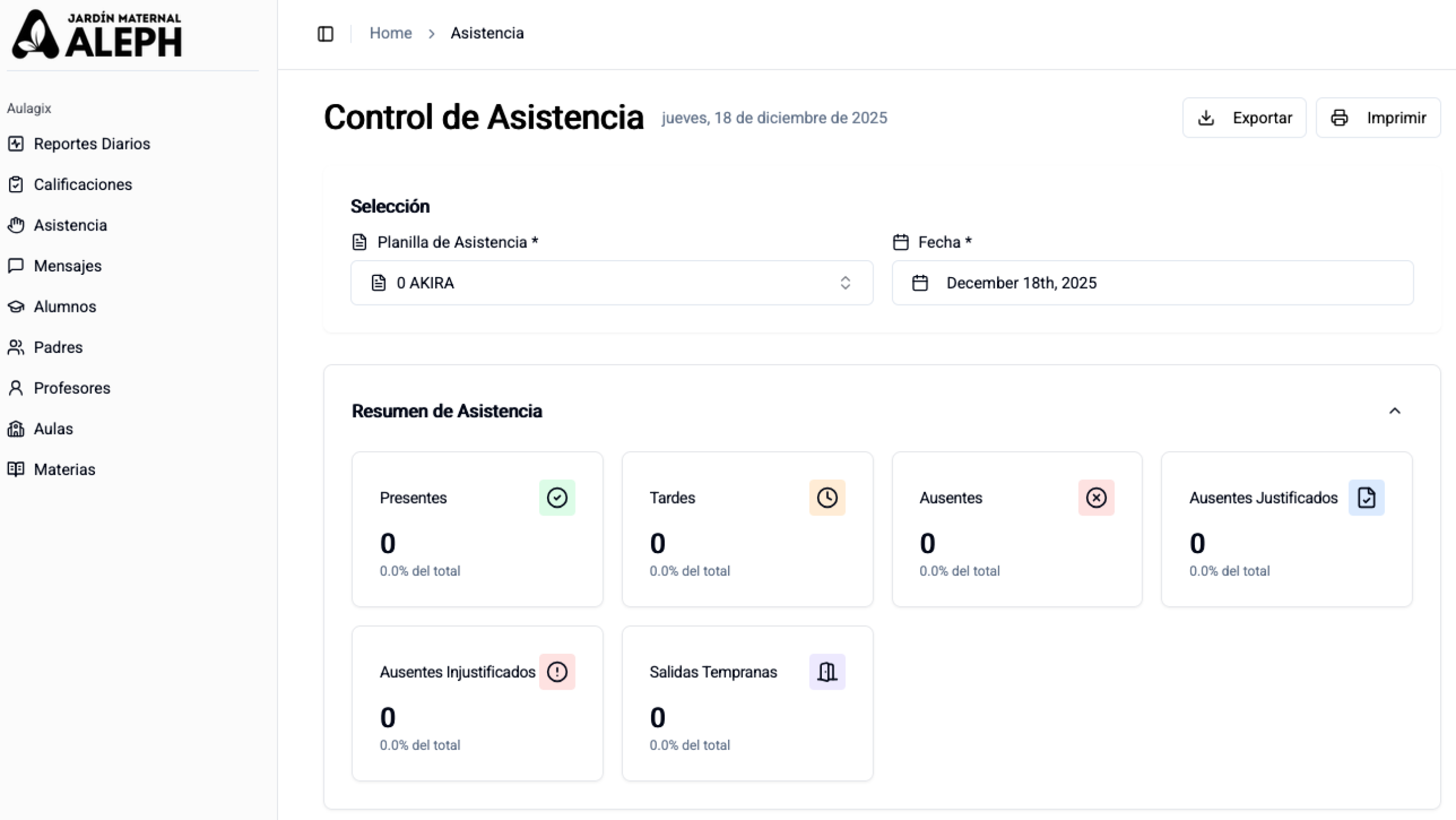
Task: Open the Fecha date picker field
Action: point(1152,283)
